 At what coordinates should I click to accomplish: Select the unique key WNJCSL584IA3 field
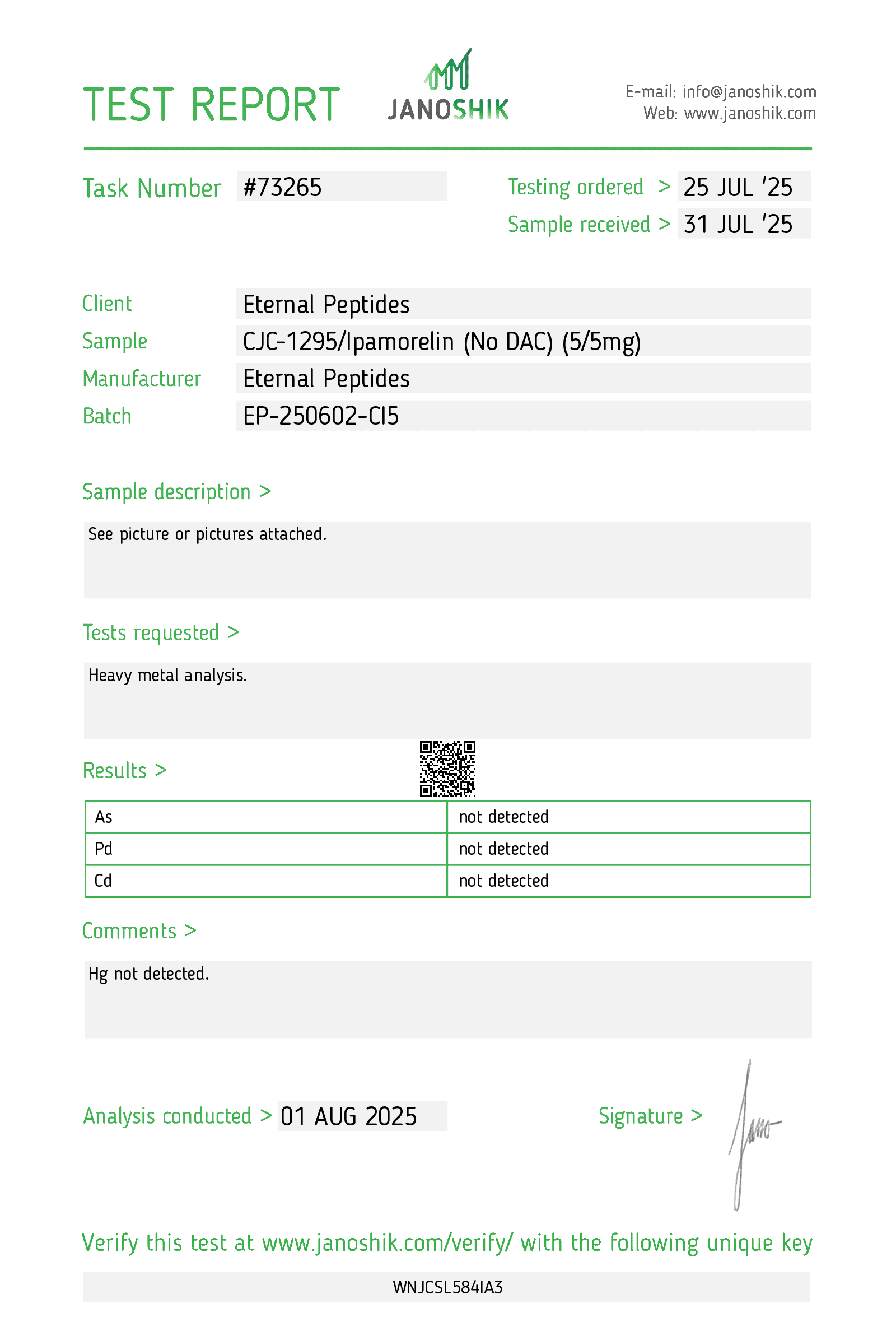447,1287
